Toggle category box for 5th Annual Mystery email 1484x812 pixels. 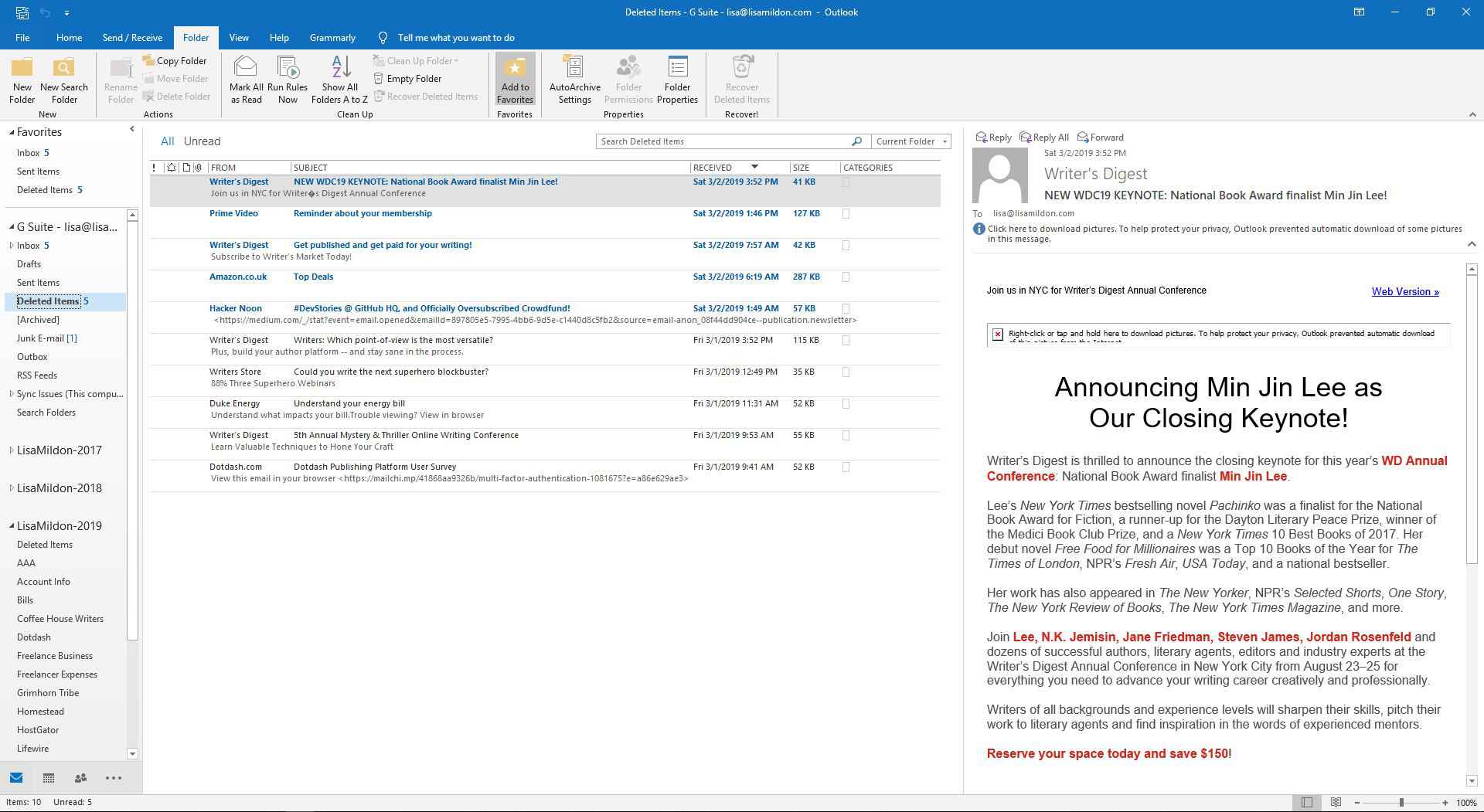(846, 436)
